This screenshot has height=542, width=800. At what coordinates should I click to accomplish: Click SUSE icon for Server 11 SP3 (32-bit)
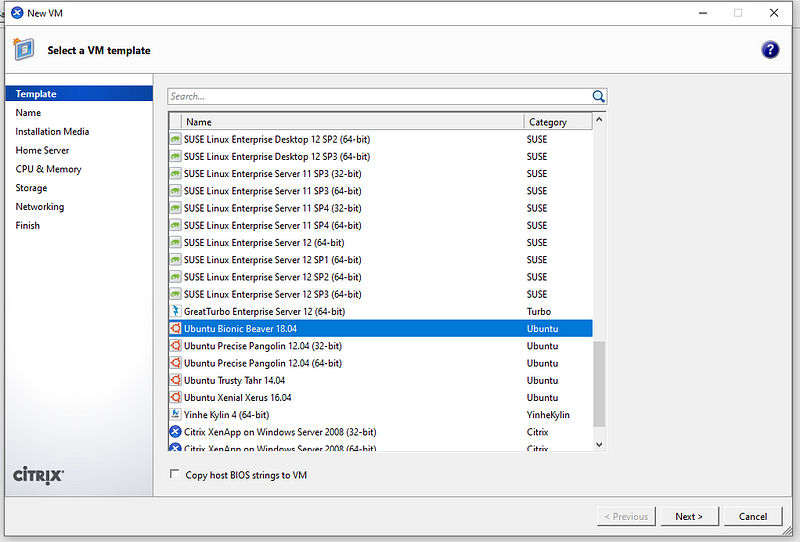pyautogui.click(x=175, y=174)
